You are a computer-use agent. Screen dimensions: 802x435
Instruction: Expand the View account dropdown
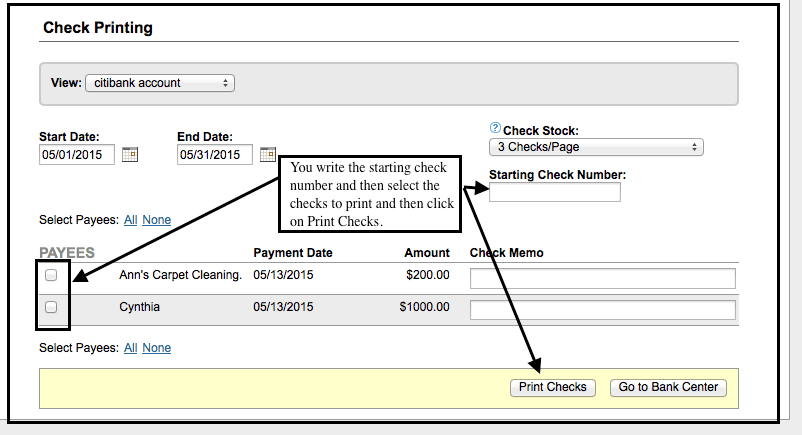tap(160, 83)
